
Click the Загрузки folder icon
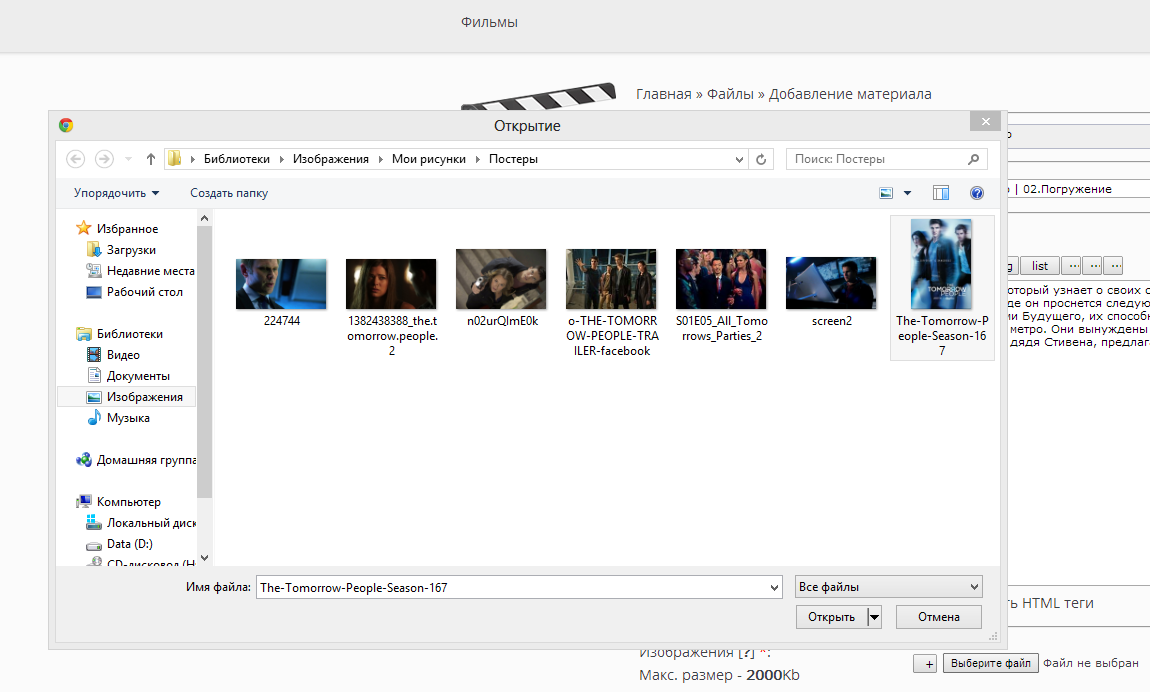94,249
